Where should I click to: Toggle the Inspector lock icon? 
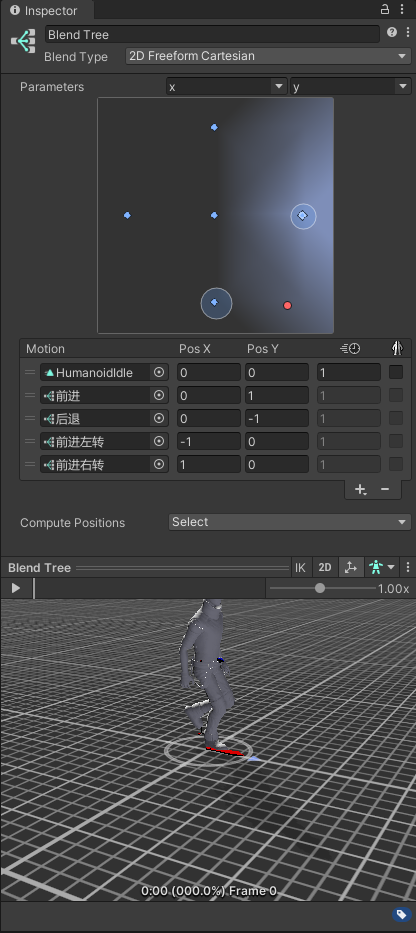[x=385, y=9]
